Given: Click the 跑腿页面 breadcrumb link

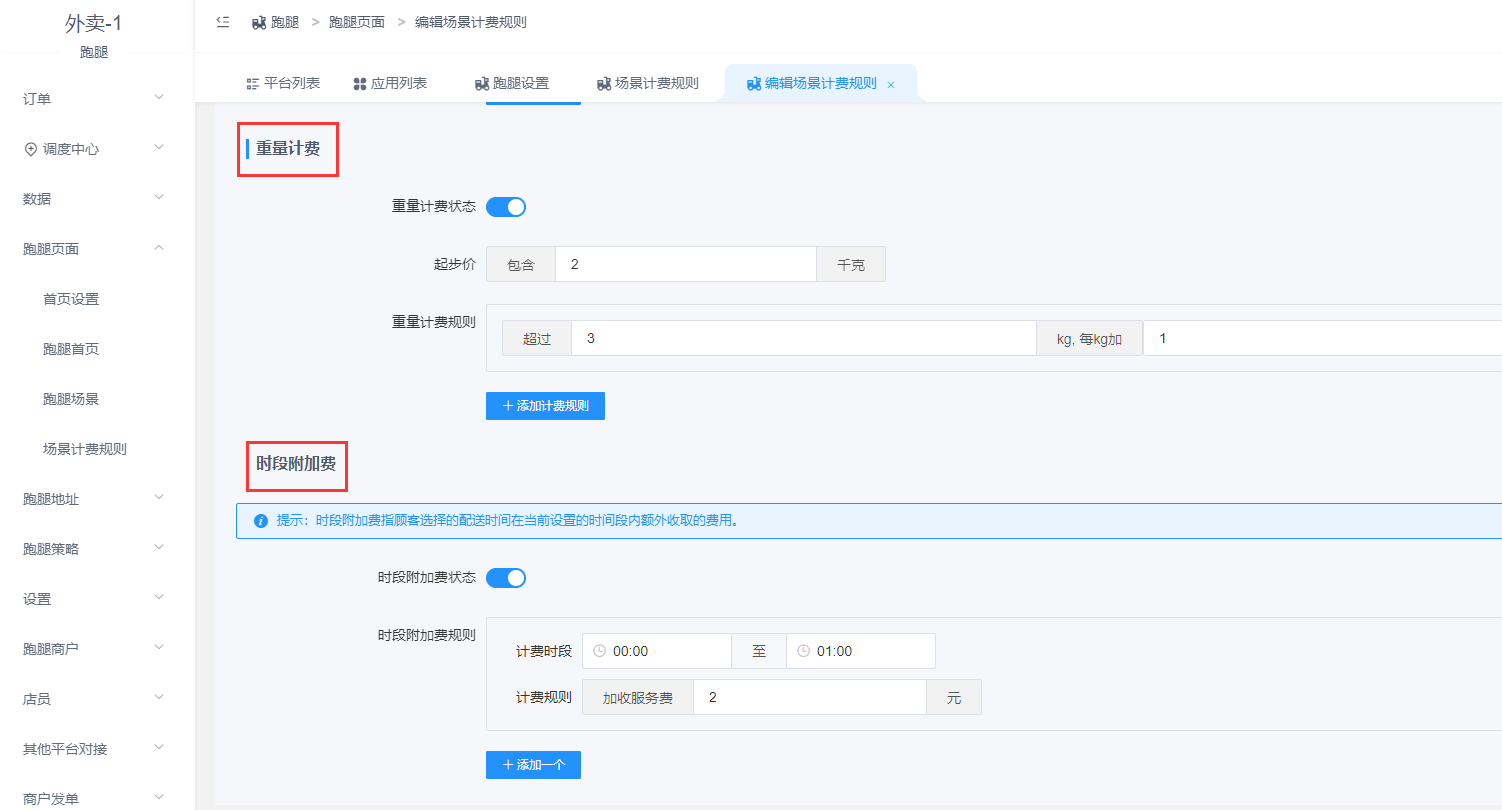Looking at the screenshot, I should coord(357,22).
